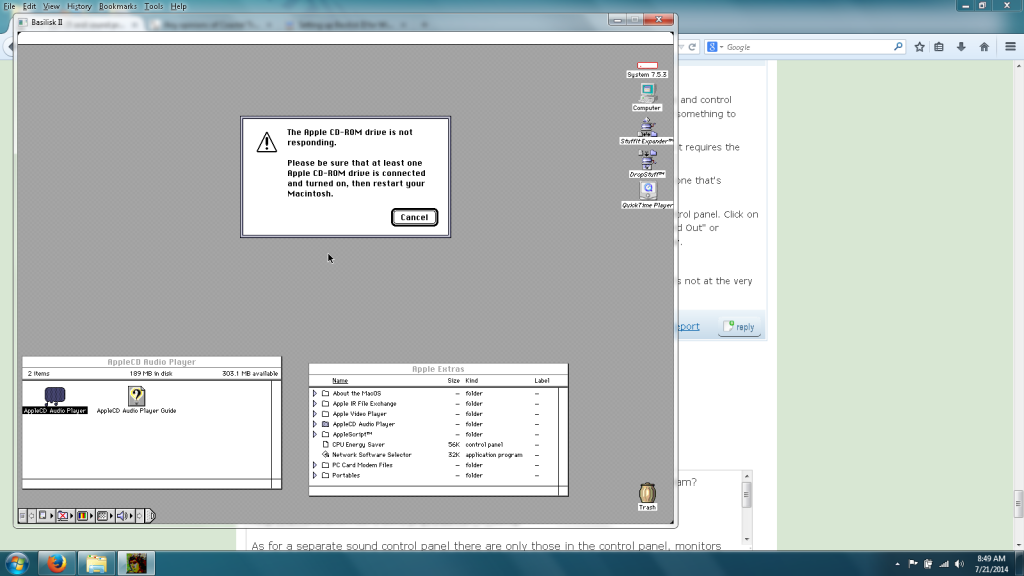Reload the page in Firefox

(692, 47)
